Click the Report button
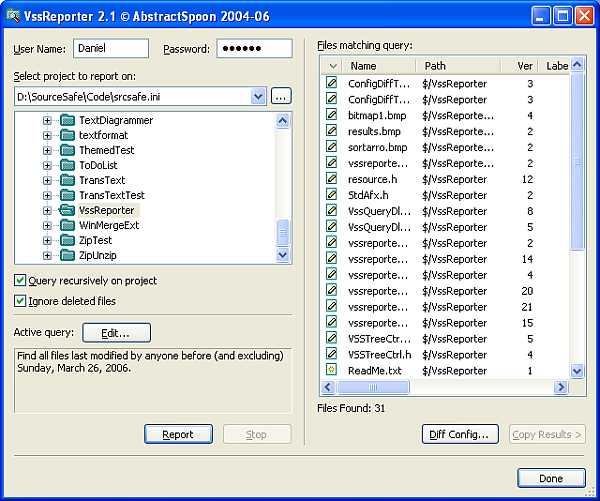Viewport: 600px width, 501px height. [x=178, y=434]
